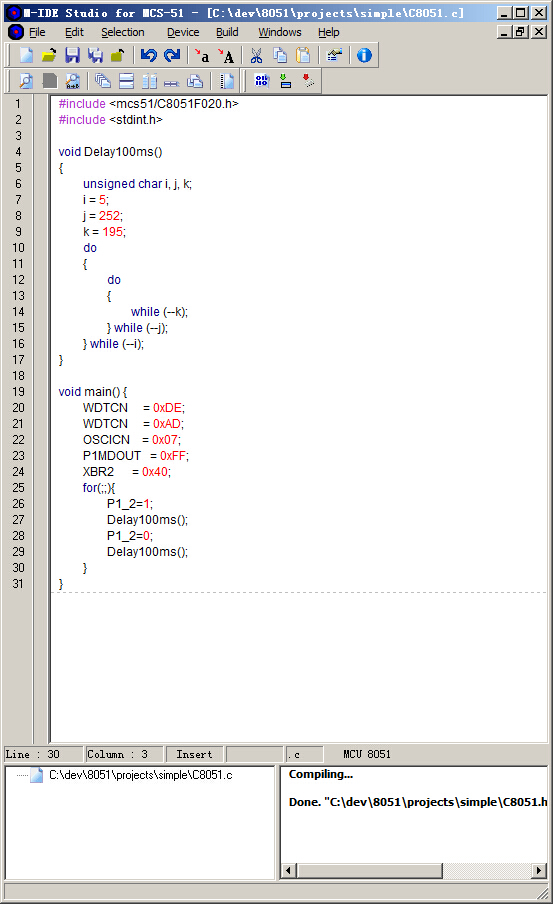
Task: Click the Download to device red arrow icon
Action: click(309, 81)
